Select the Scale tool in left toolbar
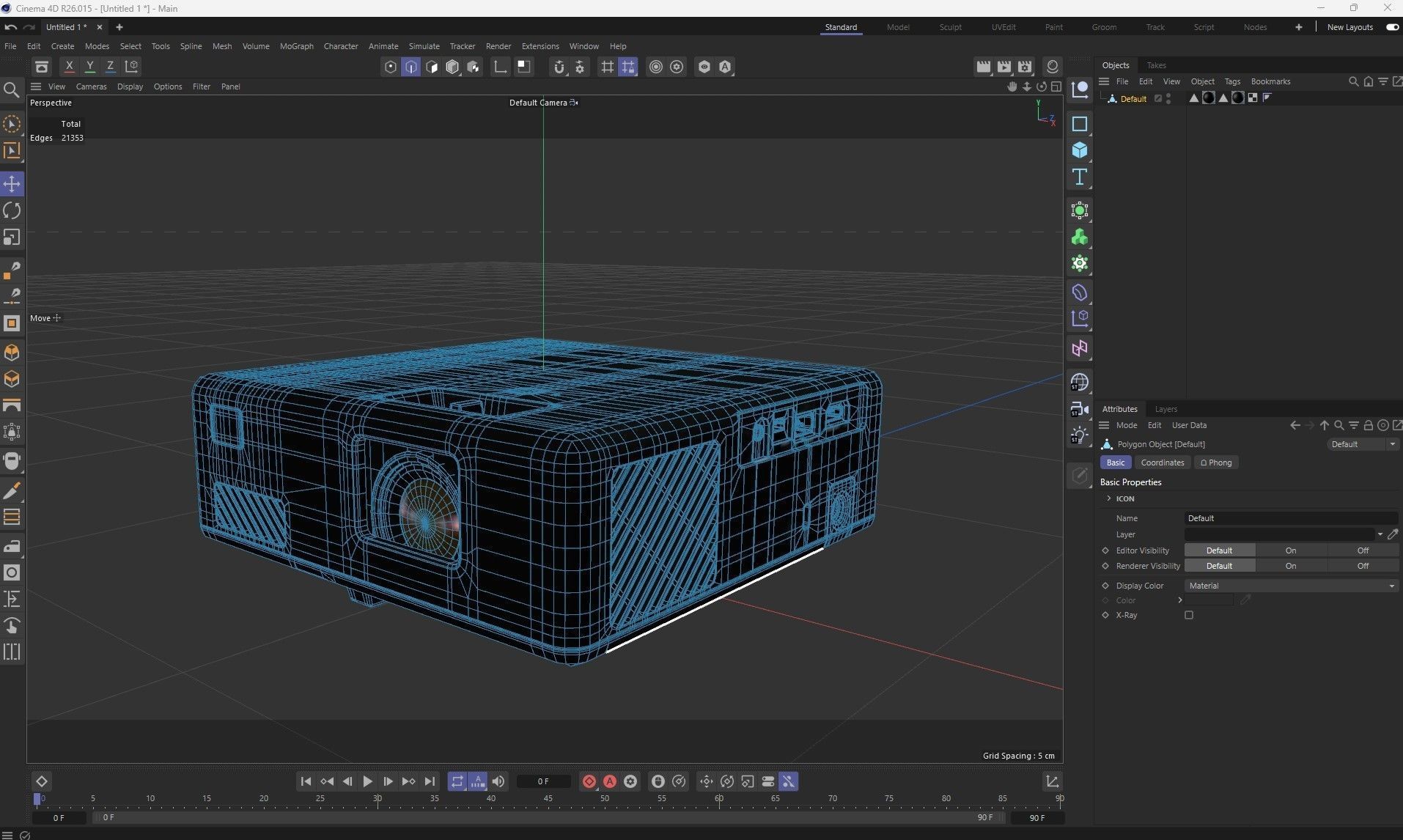 coord(12,237)
